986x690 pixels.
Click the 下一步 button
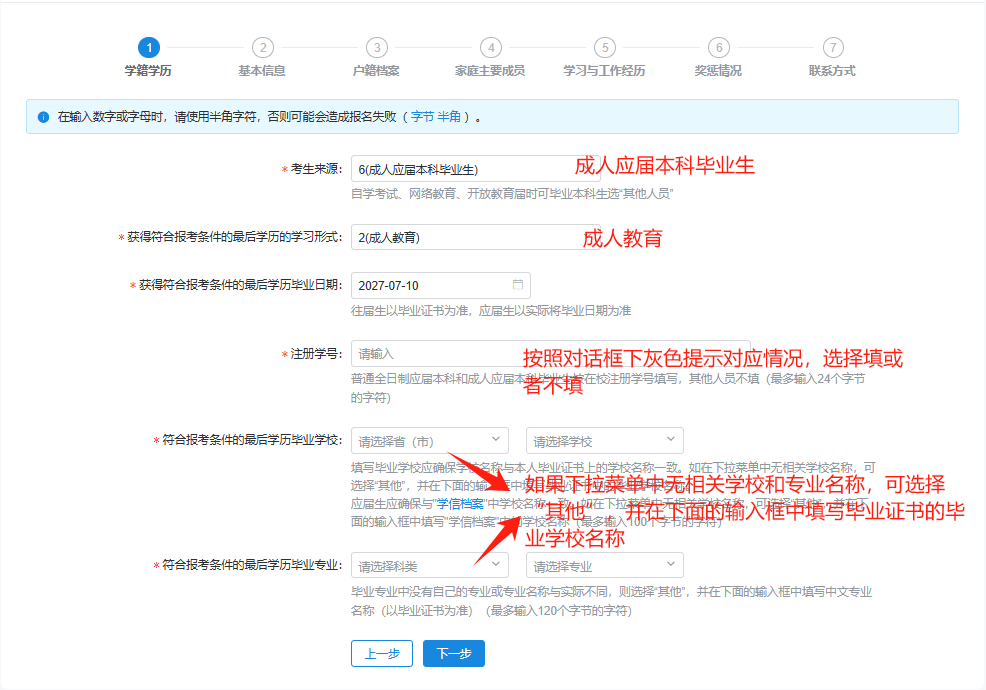pos(454,654)
